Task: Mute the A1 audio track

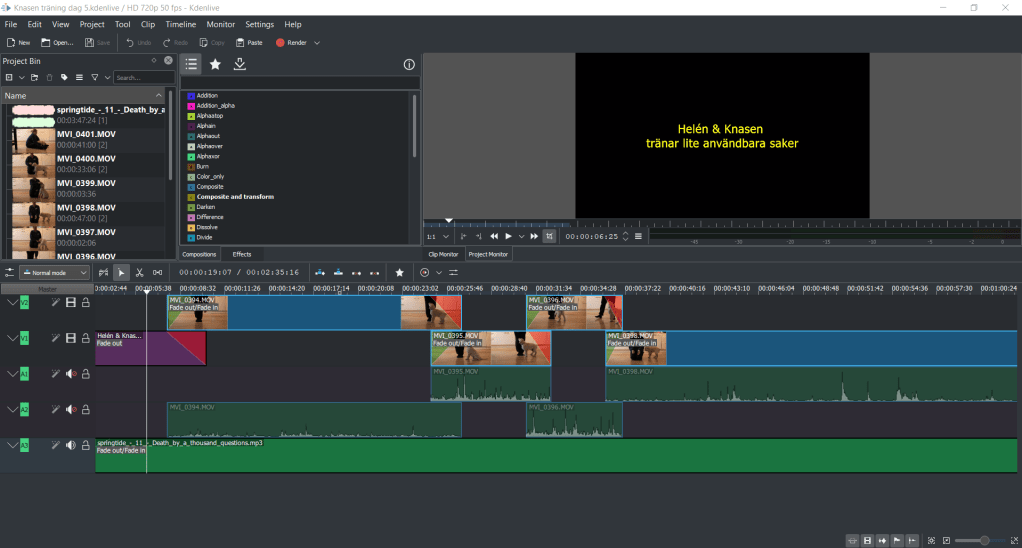Action: (71, 374)
